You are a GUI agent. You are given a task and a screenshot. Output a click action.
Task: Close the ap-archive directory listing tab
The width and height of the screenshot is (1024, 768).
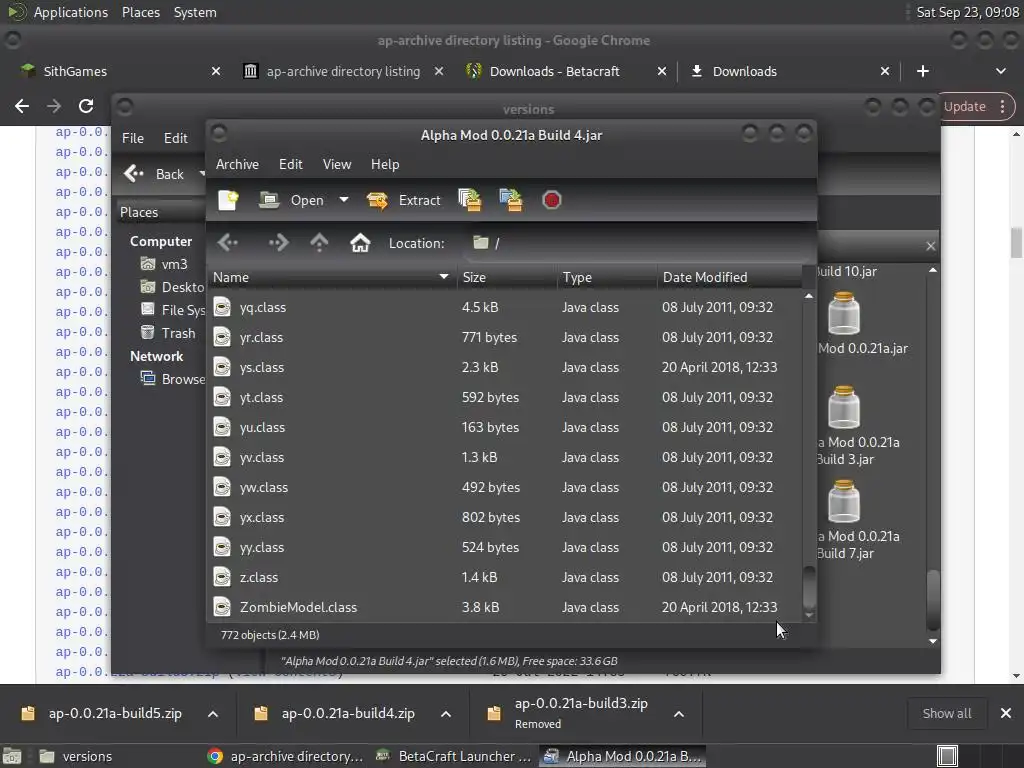pos(439,71)
